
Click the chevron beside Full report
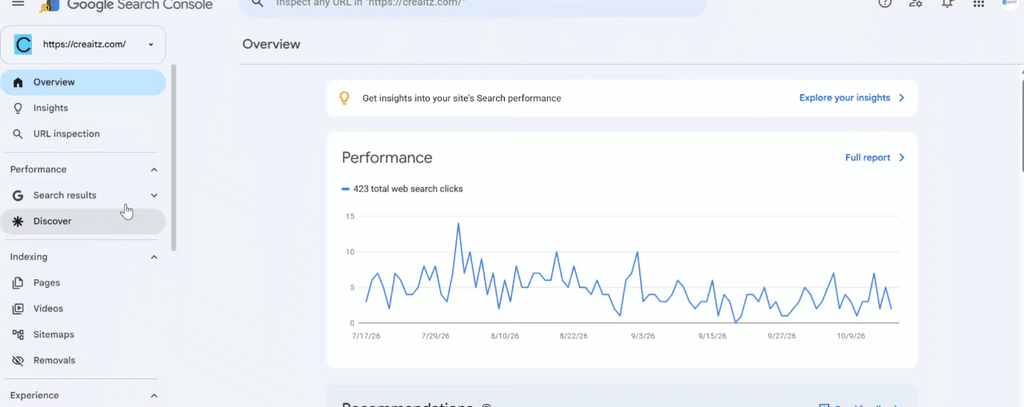point(901,157)
